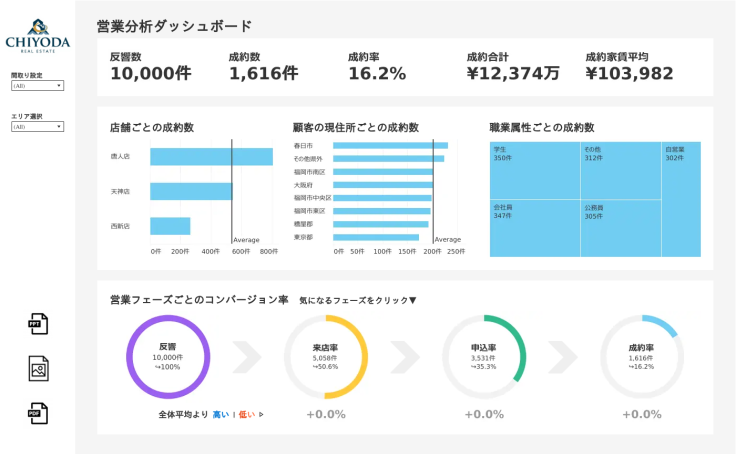Click the 福岡市南区 bar
Screen dimensions: 736x454
point(383,172)
